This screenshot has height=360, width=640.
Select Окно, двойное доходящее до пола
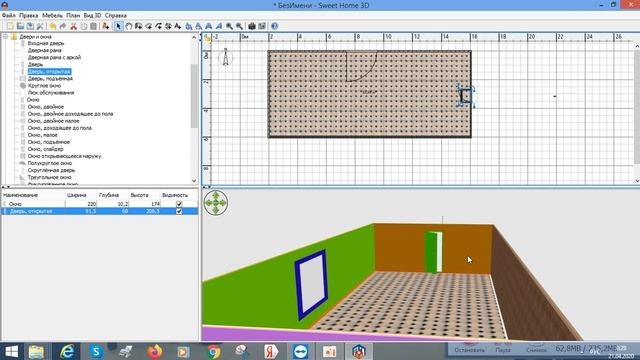pos(70,114)
